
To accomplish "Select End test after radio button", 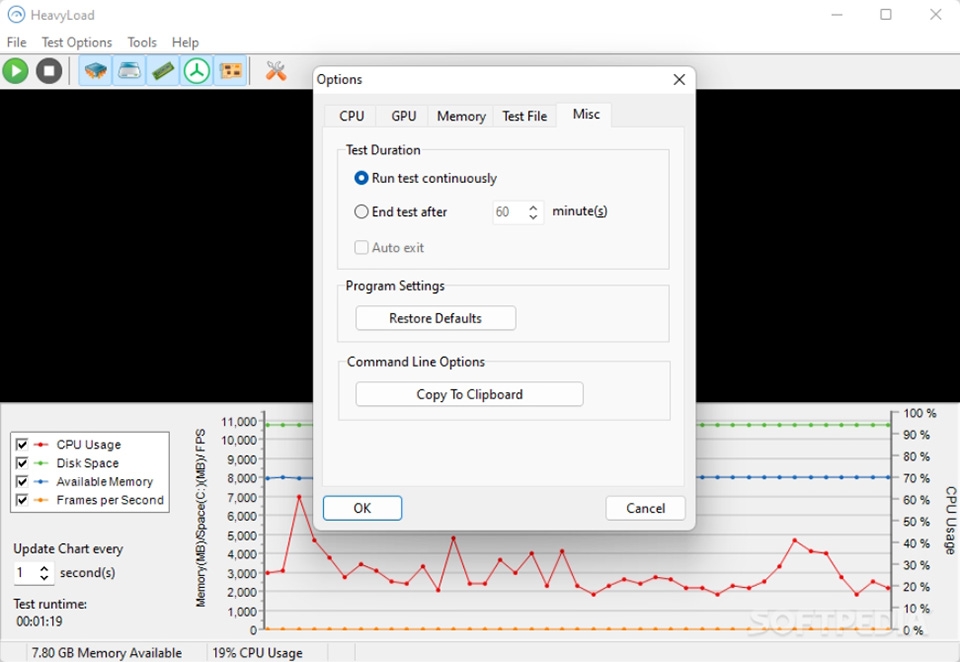I will click(361, 212).
